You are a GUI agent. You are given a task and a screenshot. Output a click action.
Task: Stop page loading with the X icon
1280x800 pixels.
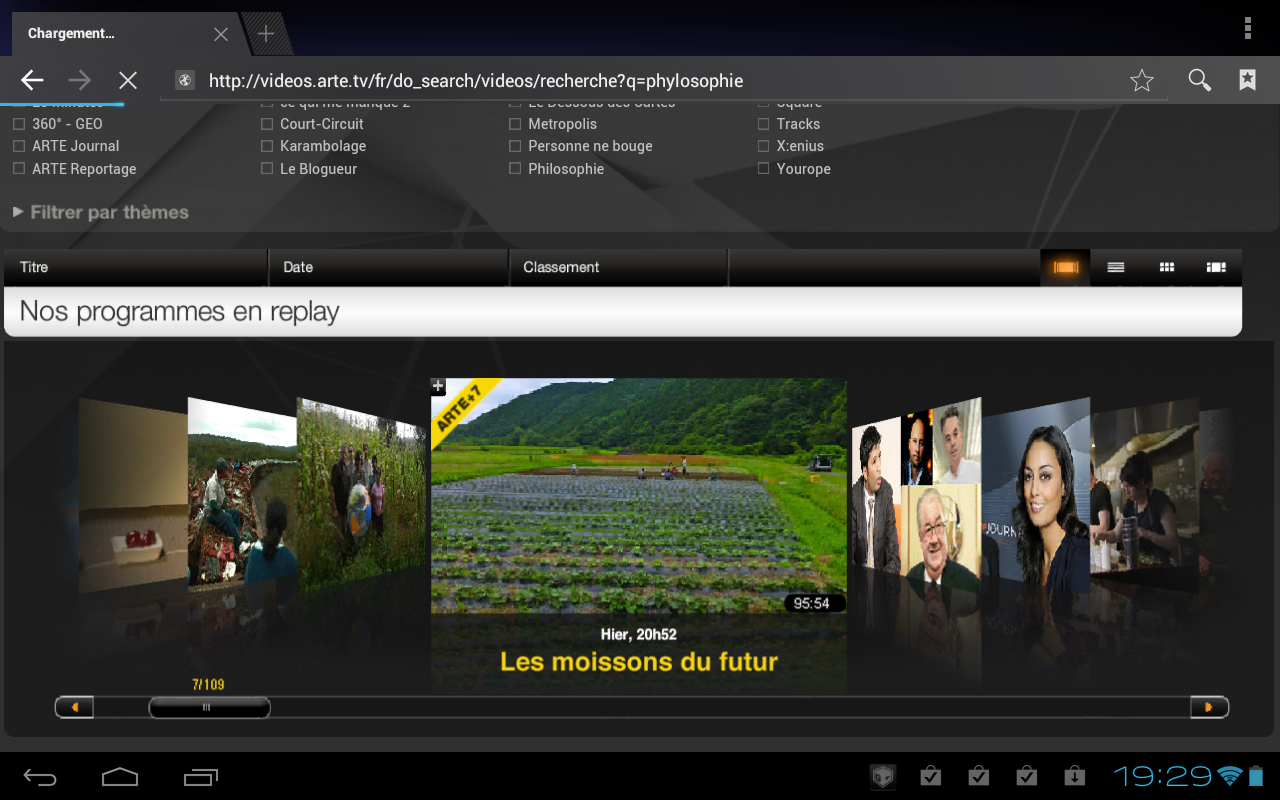(128, 80)
